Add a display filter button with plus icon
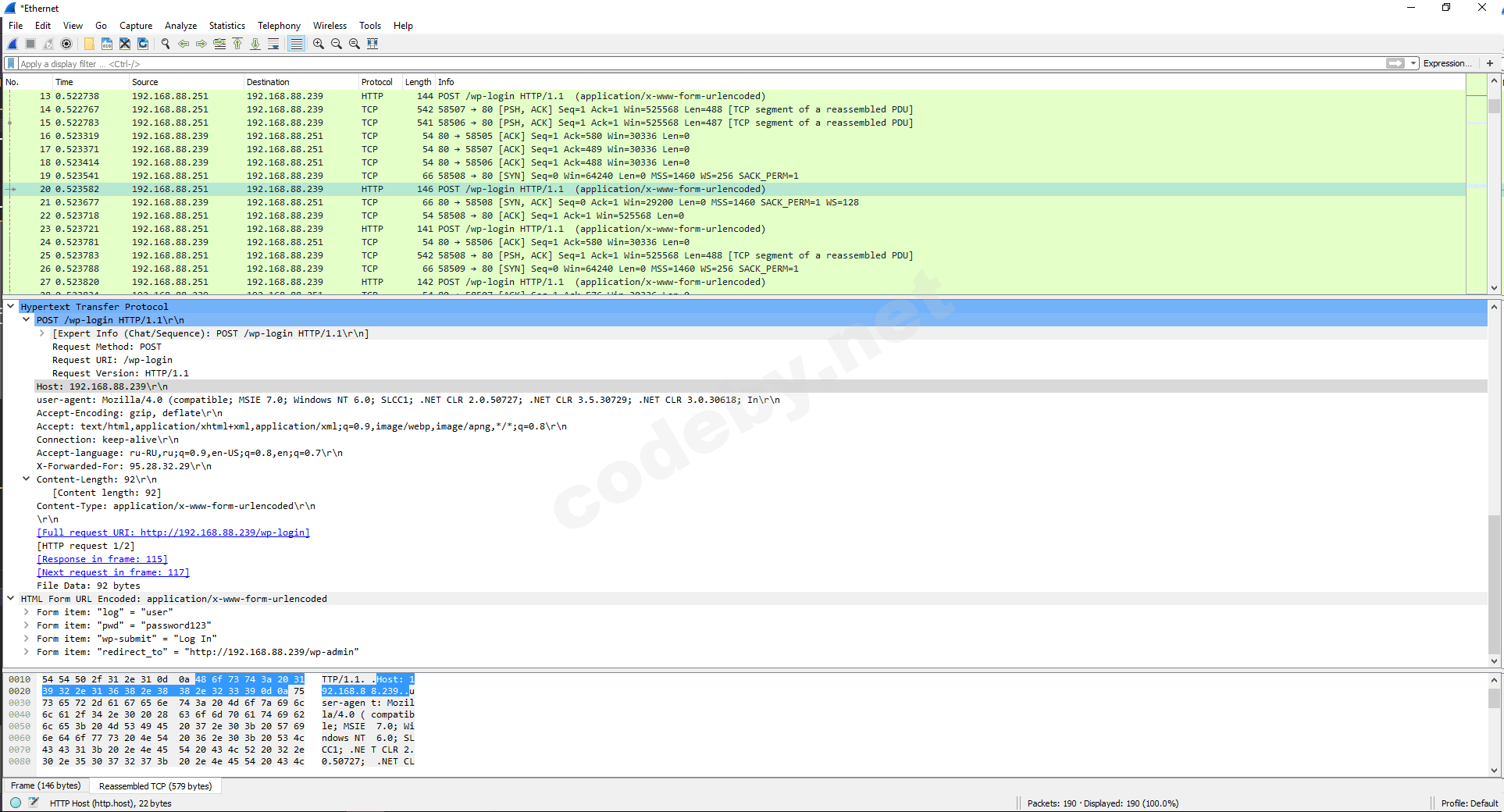The image size is (1504, 812). pos(1490,63)
